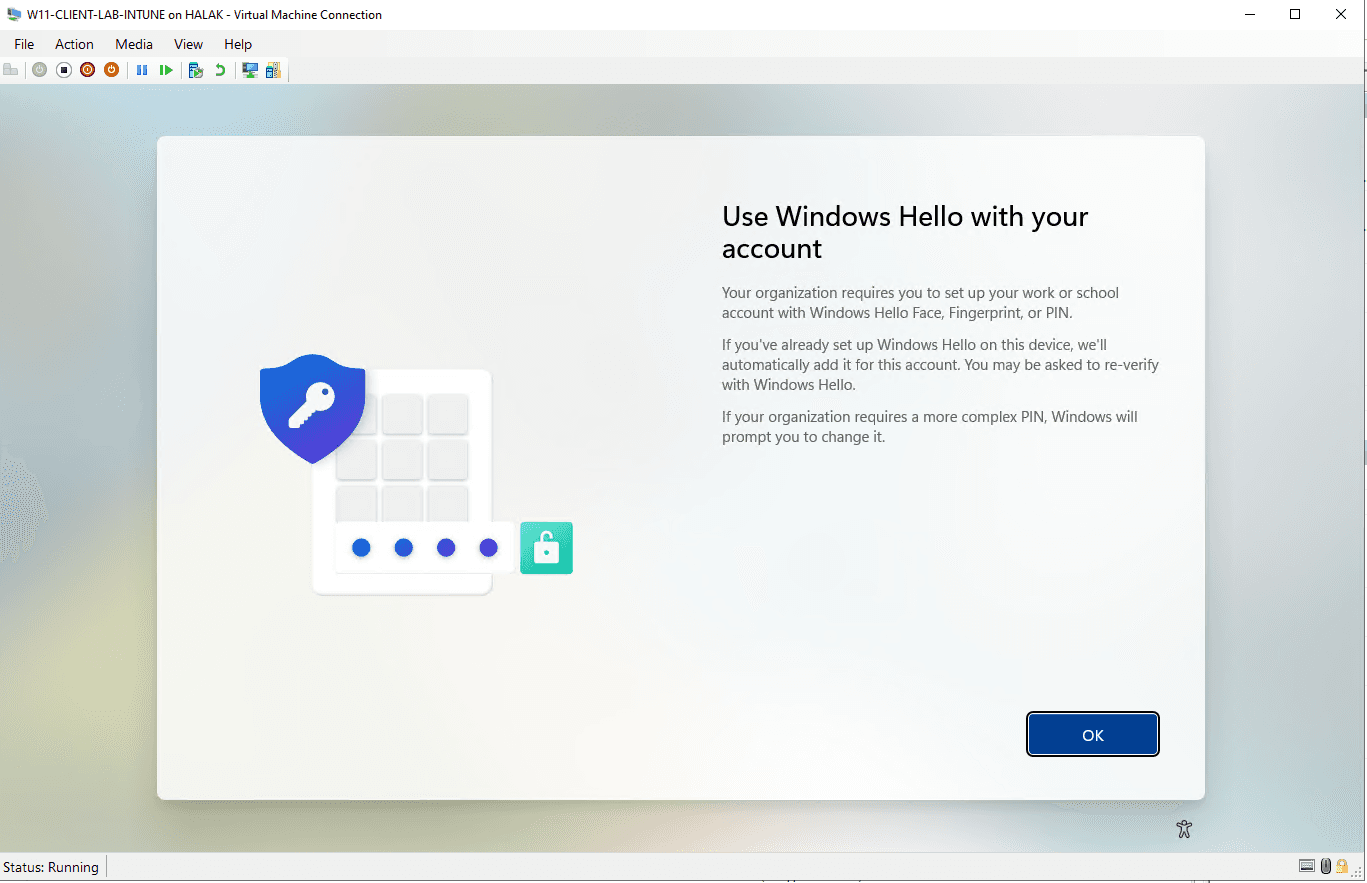The width and height of the screenshot is (1367, 883).
Task: Open the Action menu
Action: [x=74, y=44]
